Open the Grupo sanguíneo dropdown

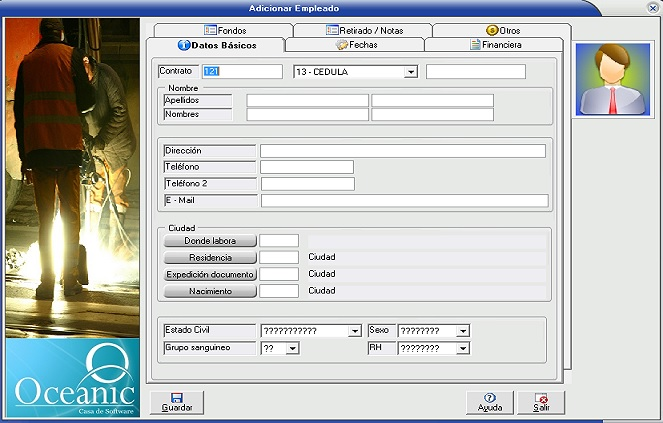292,348
